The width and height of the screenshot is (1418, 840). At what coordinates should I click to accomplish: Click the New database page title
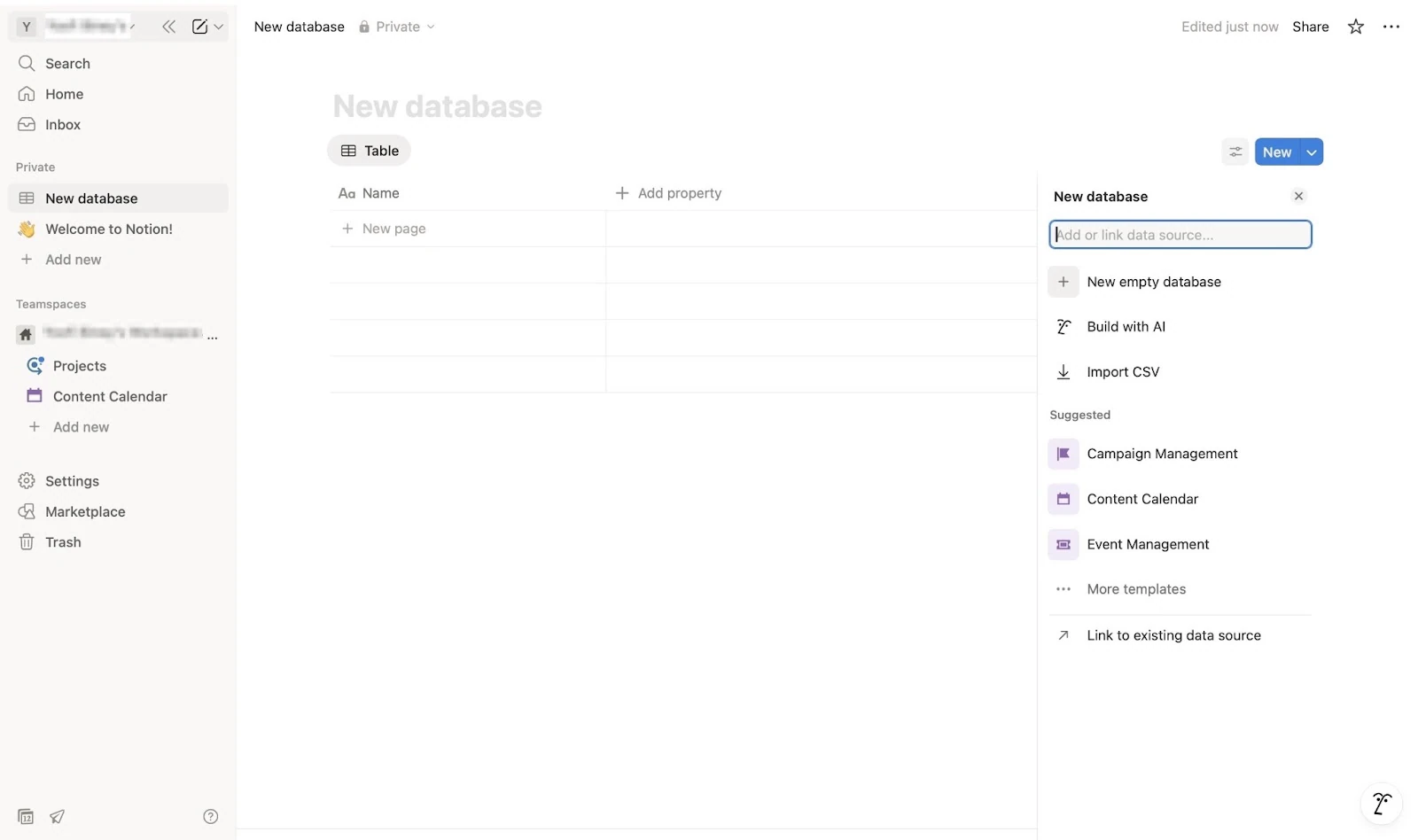pyautogui.click(x=437, y=106)
